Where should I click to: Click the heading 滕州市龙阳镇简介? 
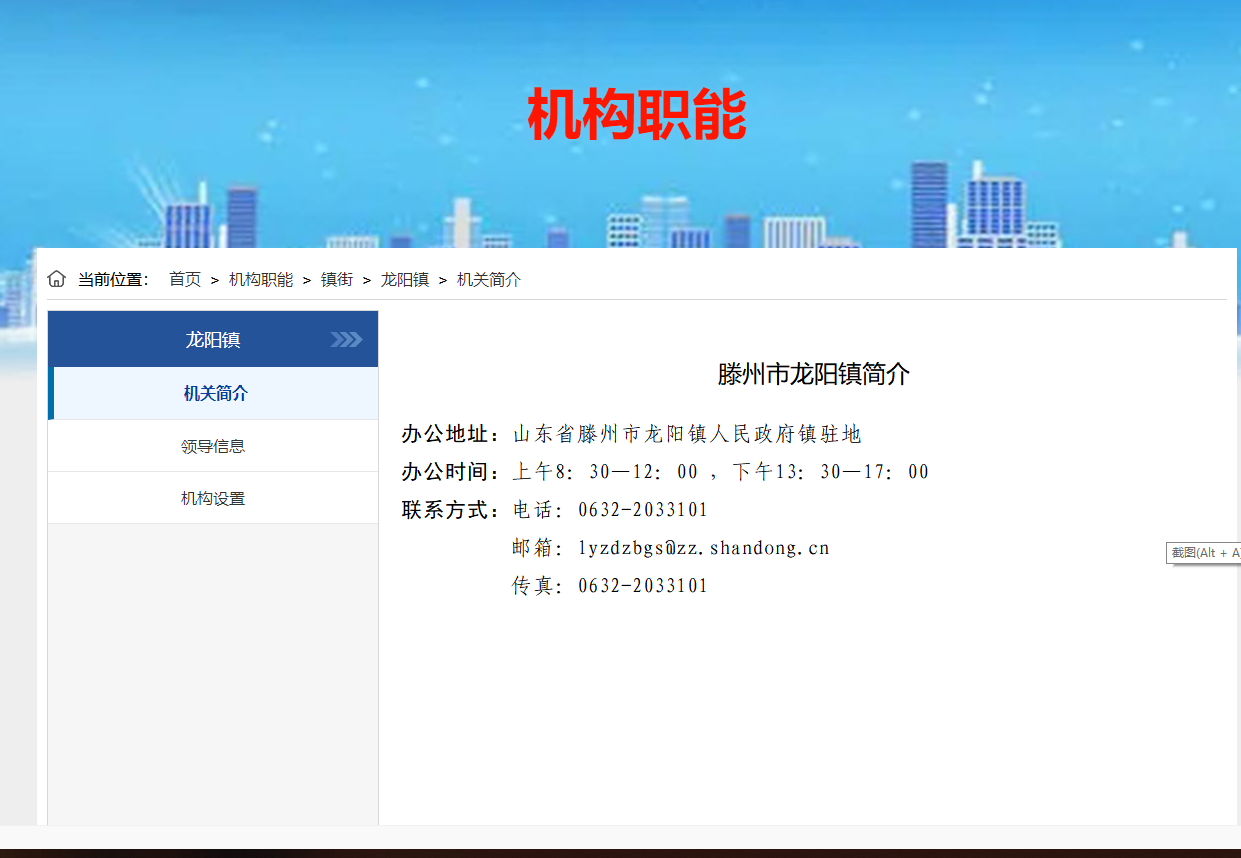[813, 374]
